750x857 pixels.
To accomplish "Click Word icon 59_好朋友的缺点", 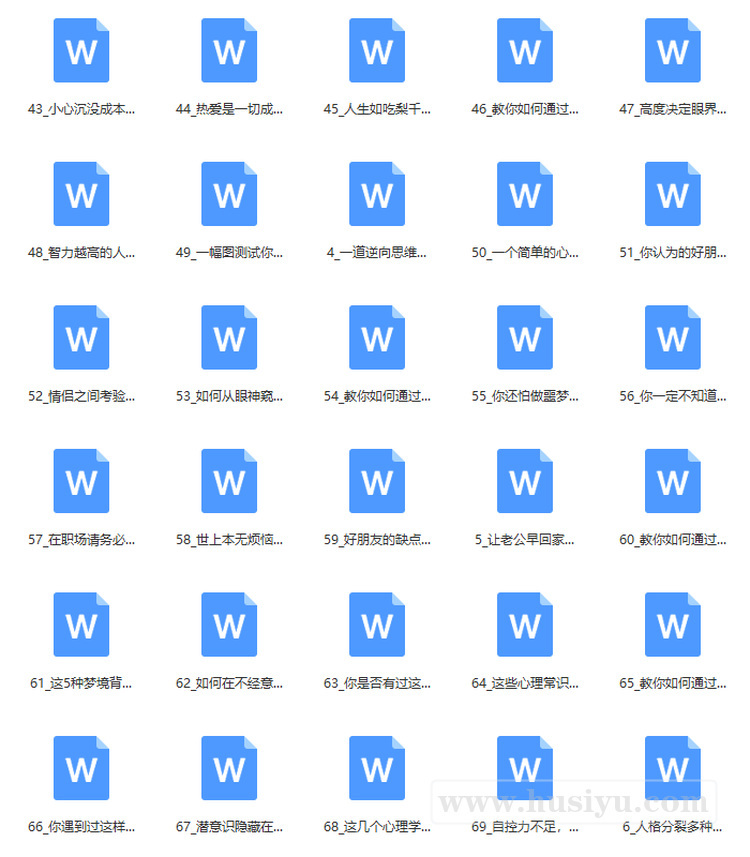I will 377,481.
